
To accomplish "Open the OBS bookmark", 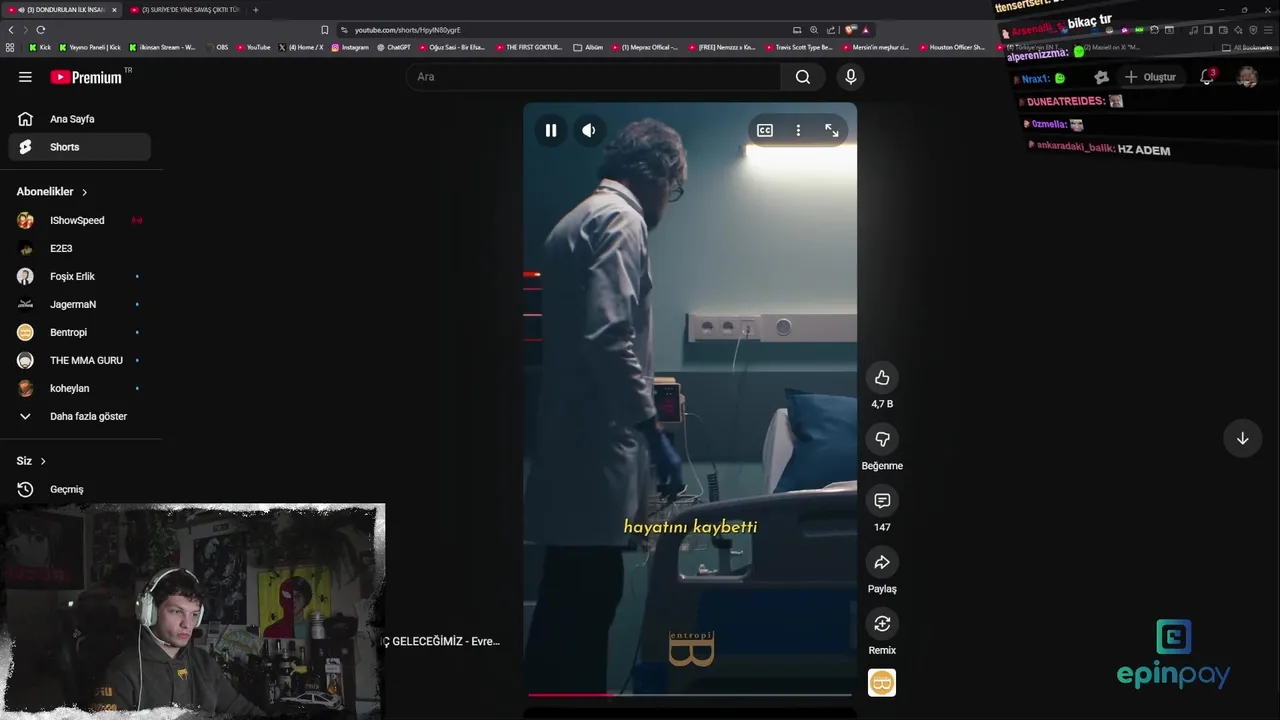I will click(x=217, y=47).
